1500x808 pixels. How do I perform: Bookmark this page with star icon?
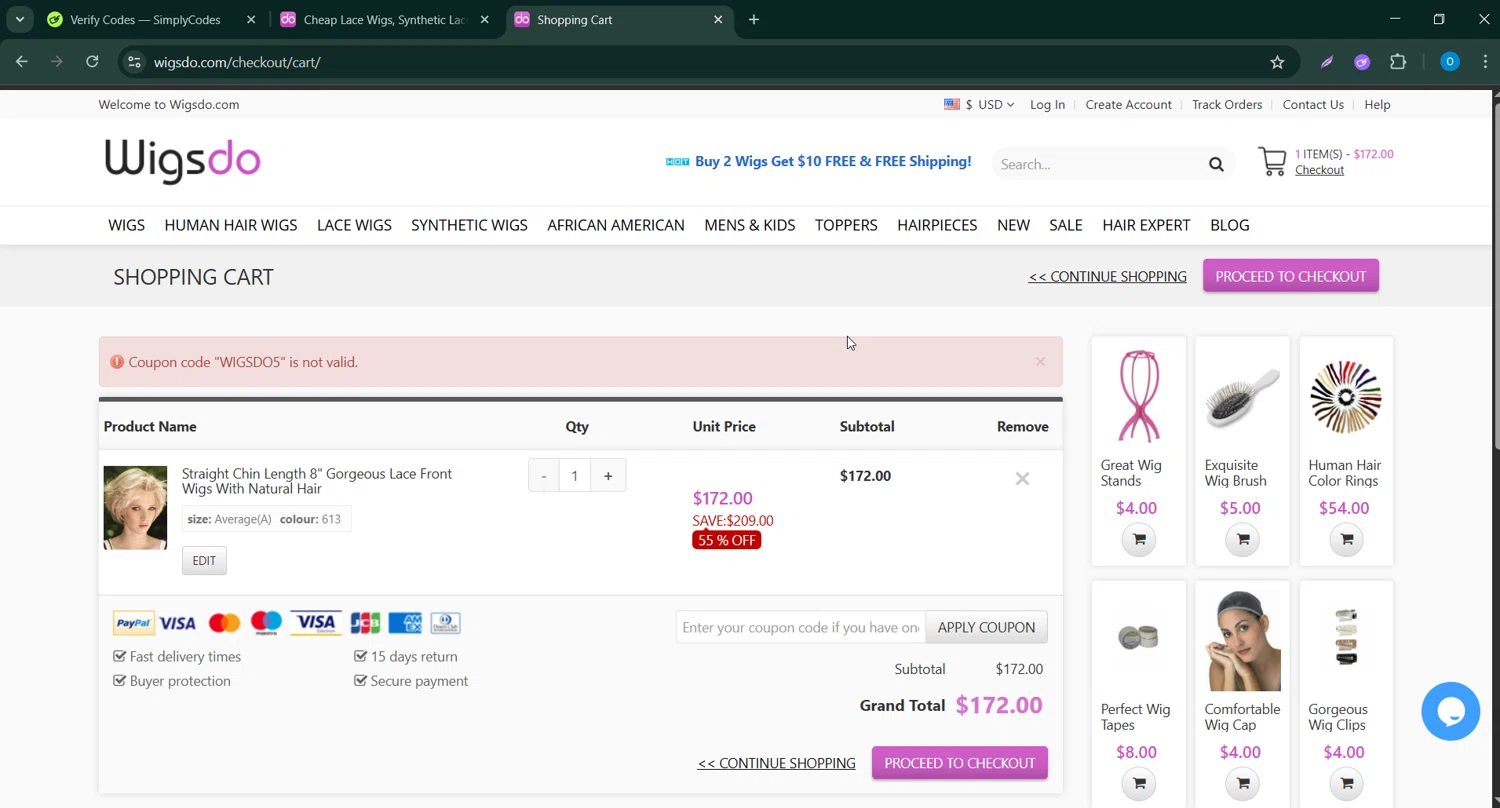point(1277,62)
